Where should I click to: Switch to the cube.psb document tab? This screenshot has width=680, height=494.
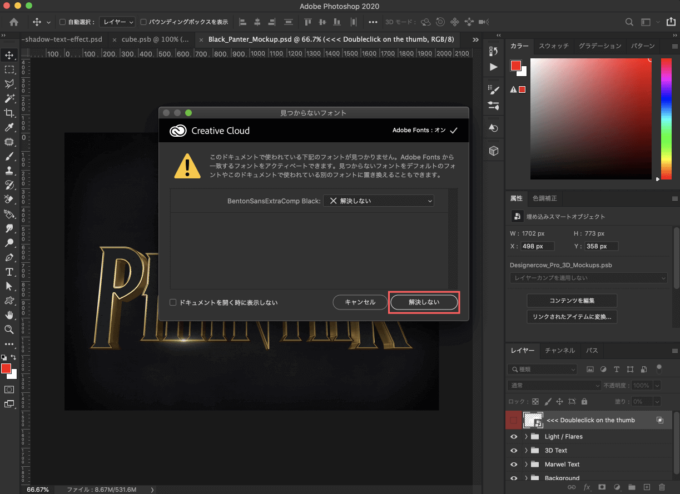(x=155, y=39)
